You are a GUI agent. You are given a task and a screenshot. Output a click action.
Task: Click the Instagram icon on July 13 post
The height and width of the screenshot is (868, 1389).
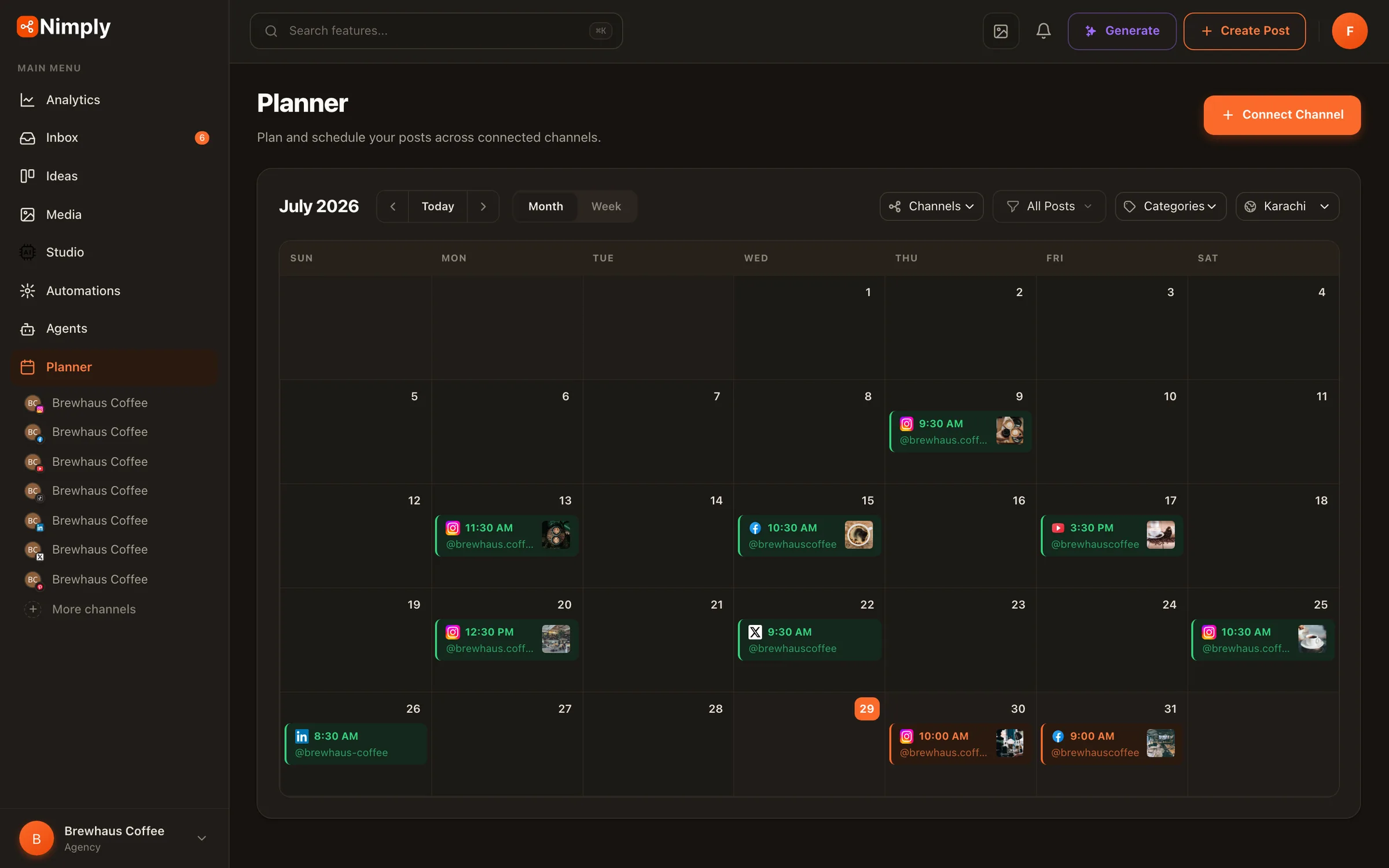coord(453,528)
